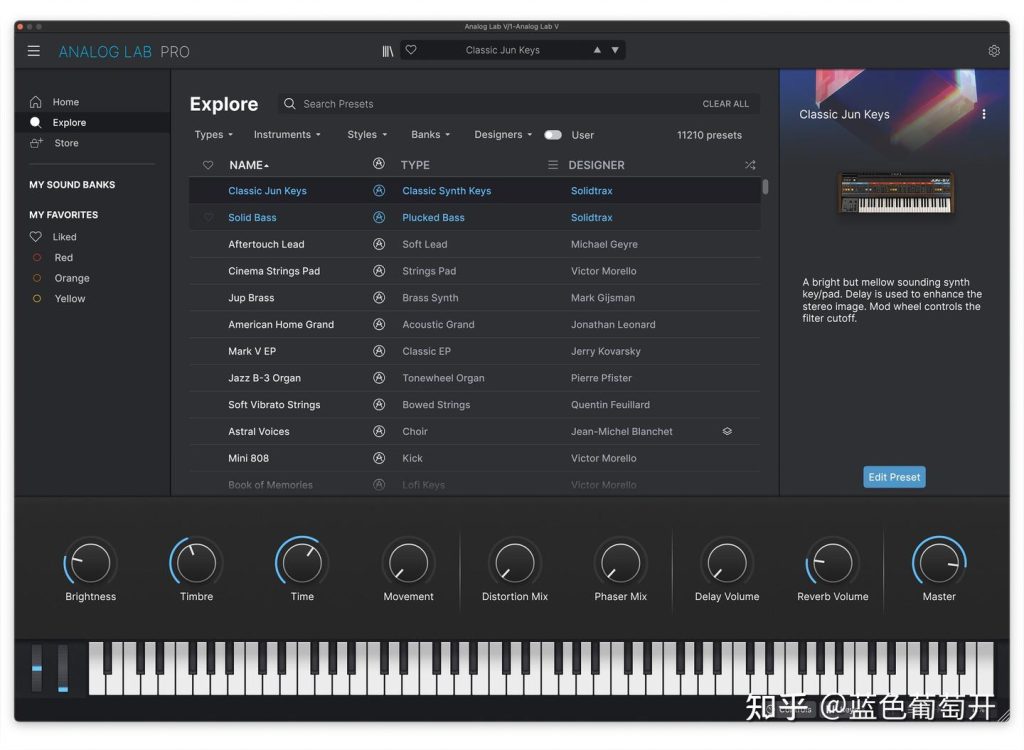This screenshot has height=750, width=1024.
Task: Expand the Instruments filter dropdown
Action: tap(287, 135)
